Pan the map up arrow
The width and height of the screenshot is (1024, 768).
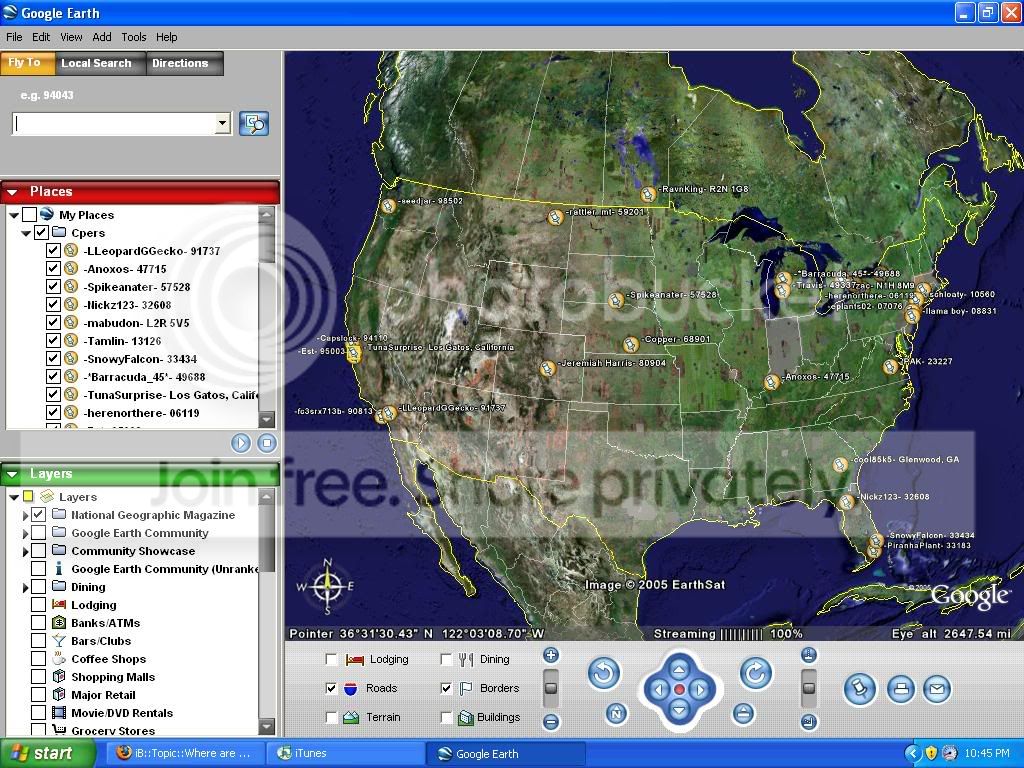point(679,669)
